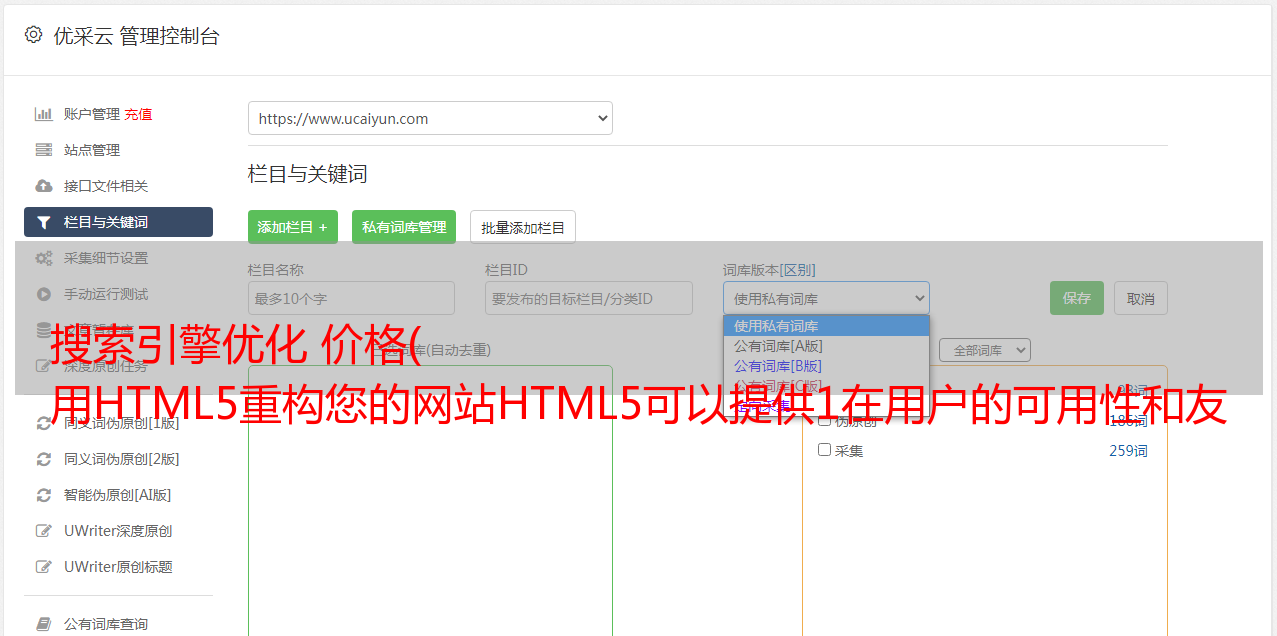Click the green 保存 button
The height and width of the screenshot is (636, 1277).
(x=1077, y=298)
